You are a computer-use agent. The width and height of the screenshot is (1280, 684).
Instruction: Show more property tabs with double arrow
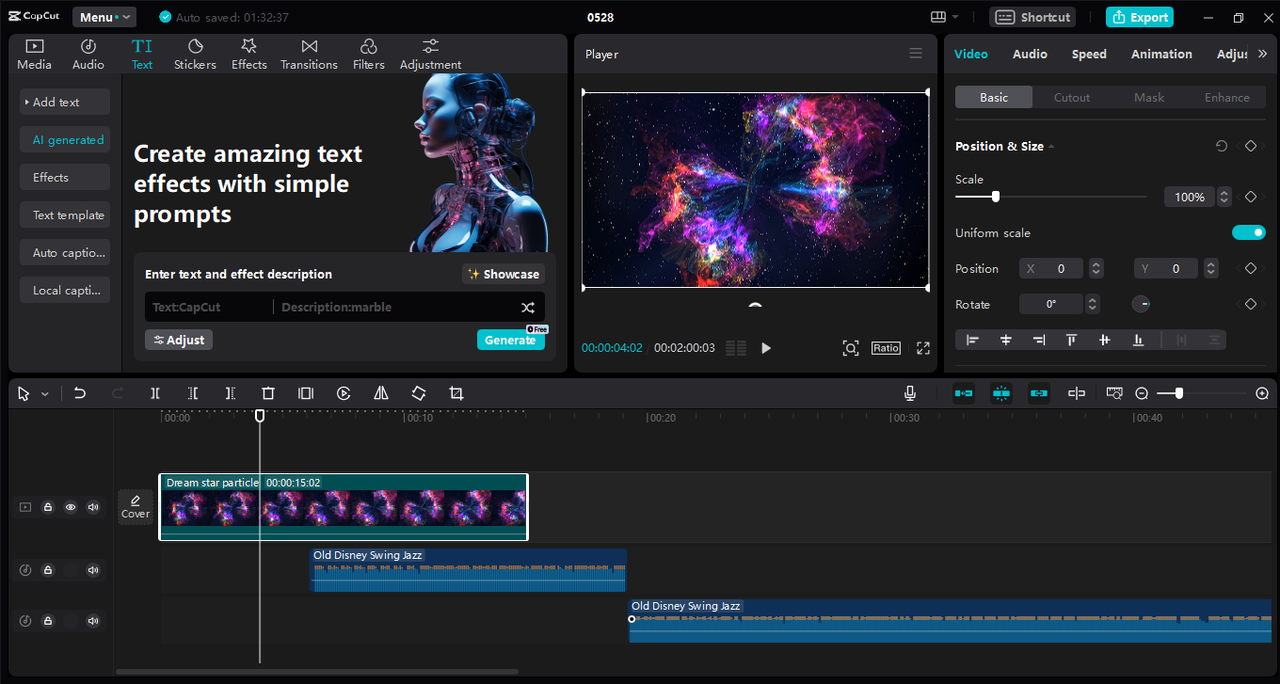click(x=1262, y=54)
